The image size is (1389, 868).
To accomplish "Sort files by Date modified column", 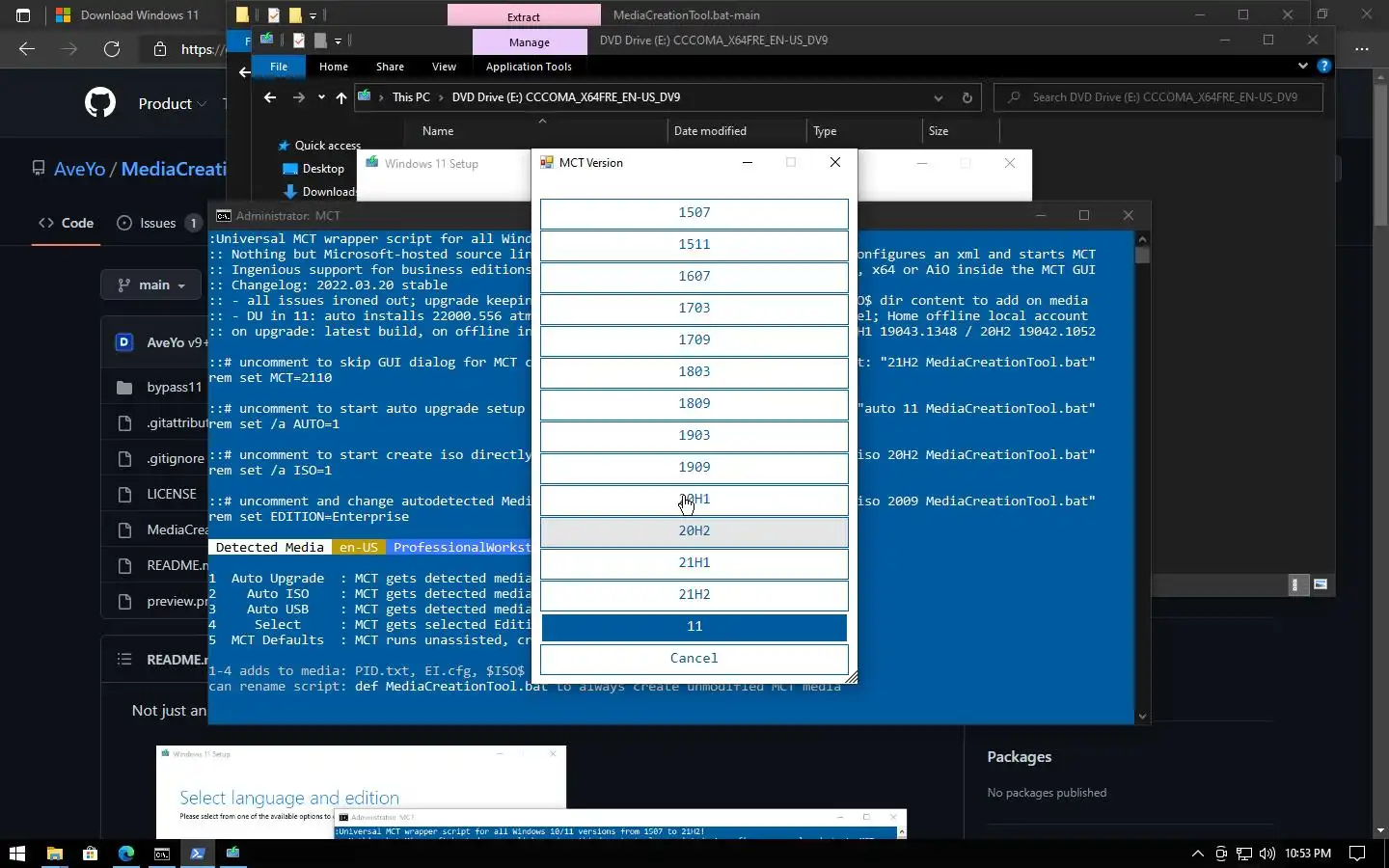I will pyautogui.click(x=710, y=131).
